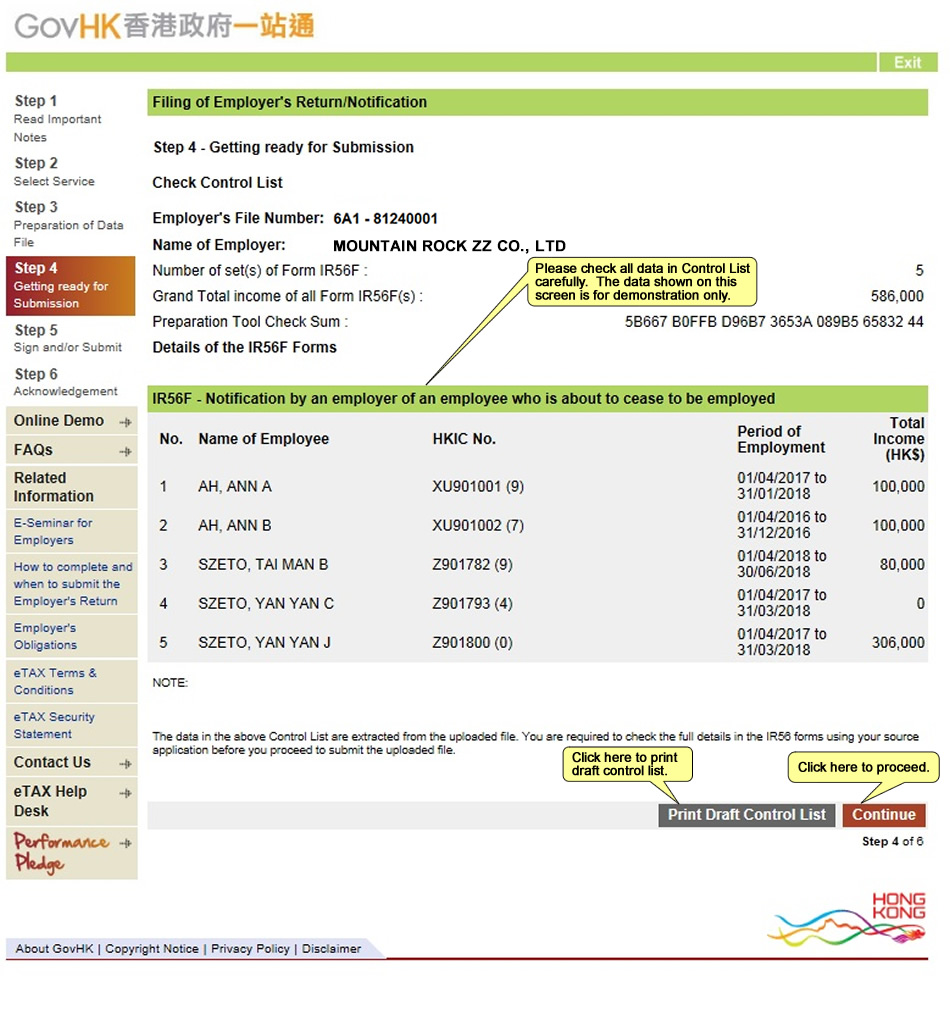
Task: Click the HKIC No. column header
Action: click(x=464, y=439)
